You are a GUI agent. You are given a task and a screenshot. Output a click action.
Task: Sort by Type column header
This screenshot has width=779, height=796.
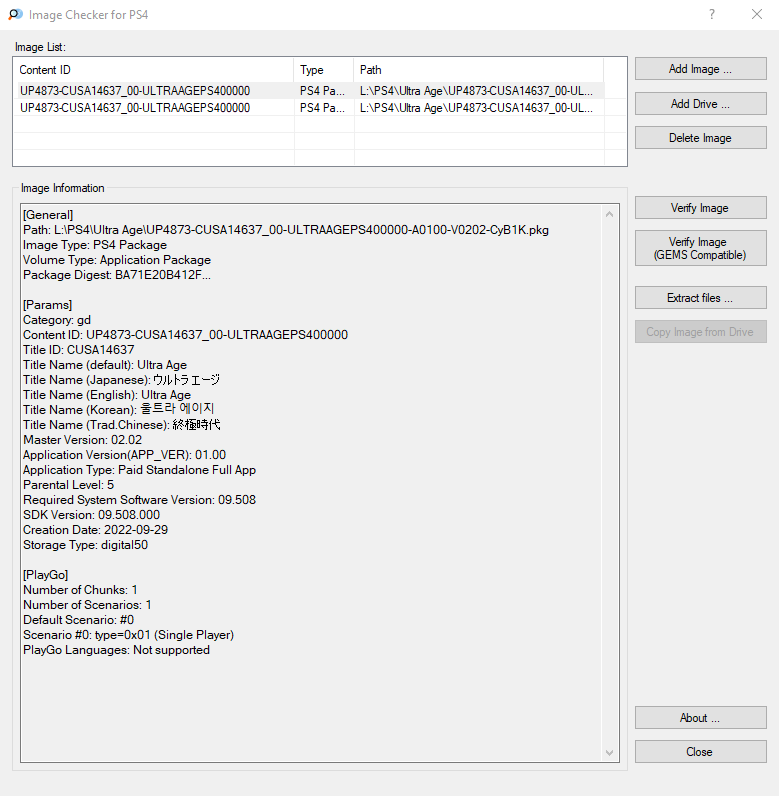tap(324, 70)
